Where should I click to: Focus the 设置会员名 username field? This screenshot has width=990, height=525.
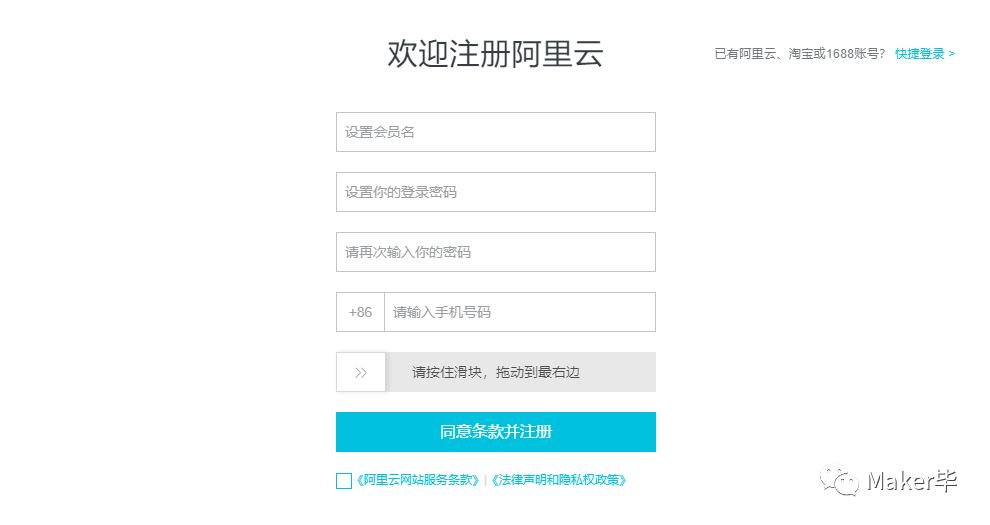(x=496, y=132)
